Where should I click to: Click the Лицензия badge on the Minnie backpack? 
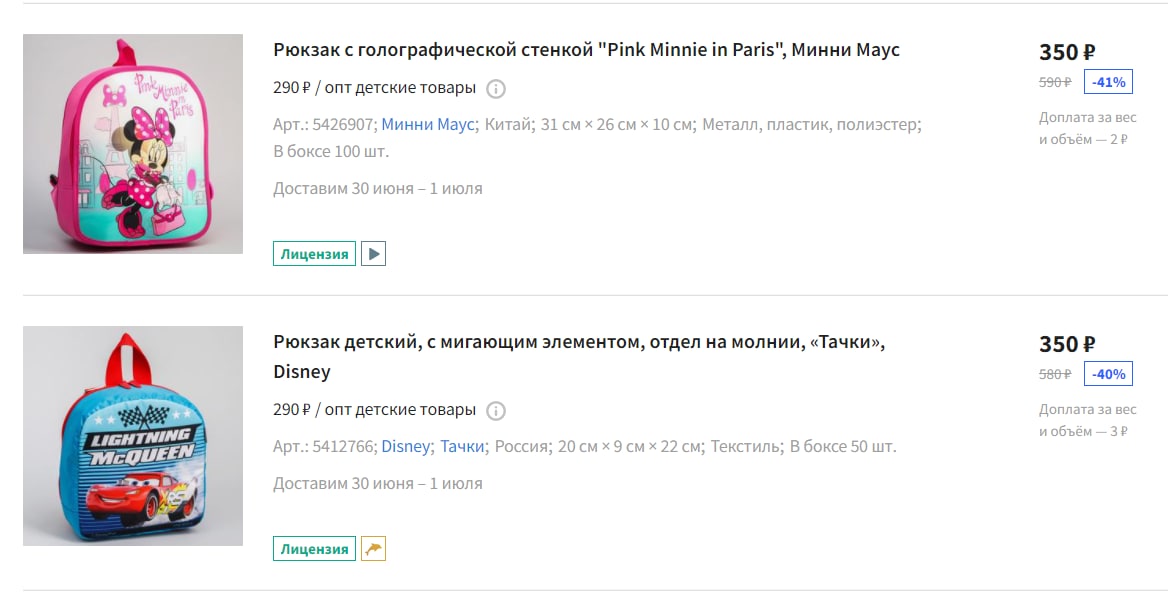(x=314, y=254)
